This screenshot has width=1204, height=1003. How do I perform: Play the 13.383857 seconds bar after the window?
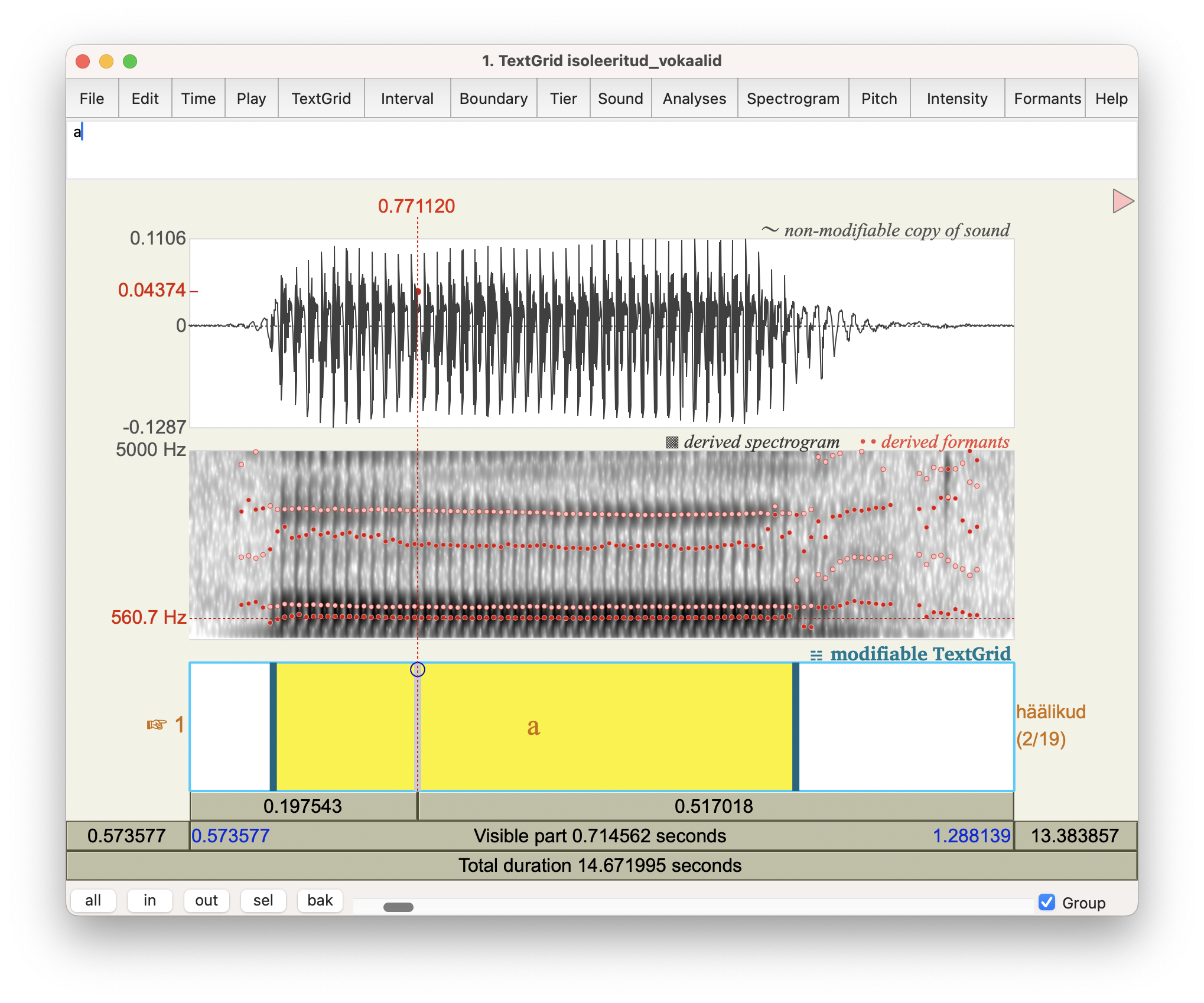(1075, 836)
